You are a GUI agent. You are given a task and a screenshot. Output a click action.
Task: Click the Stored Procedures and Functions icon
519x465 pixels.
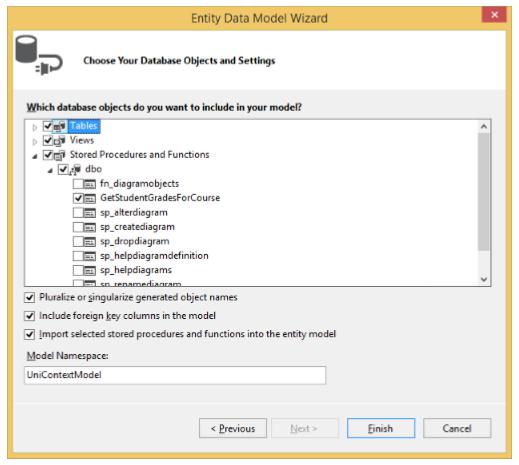coord(60,155)
